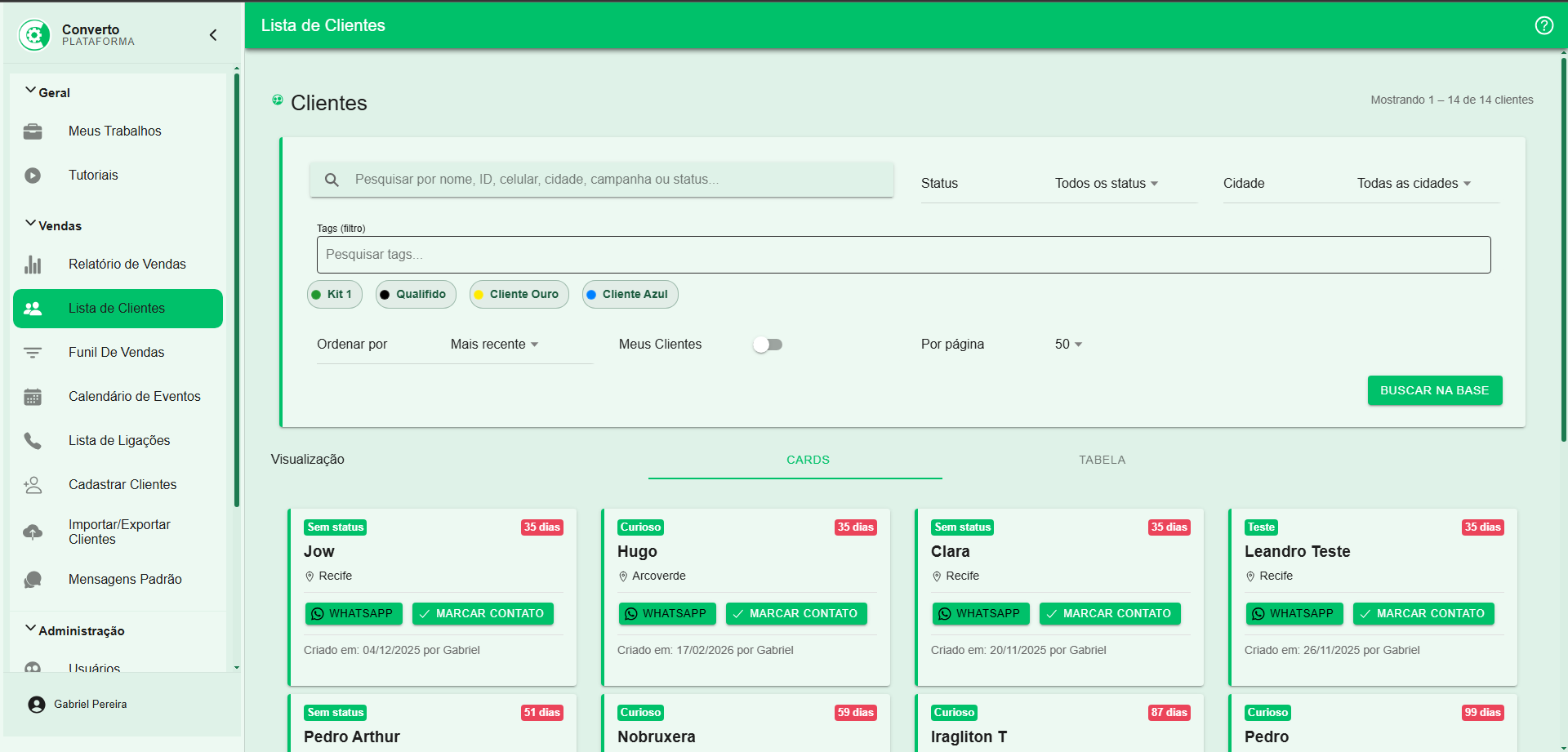This screenshot has height=752, width=1568.
Task: Collapse the sidebar with the chevron arrow
Action: pos(213,35)
